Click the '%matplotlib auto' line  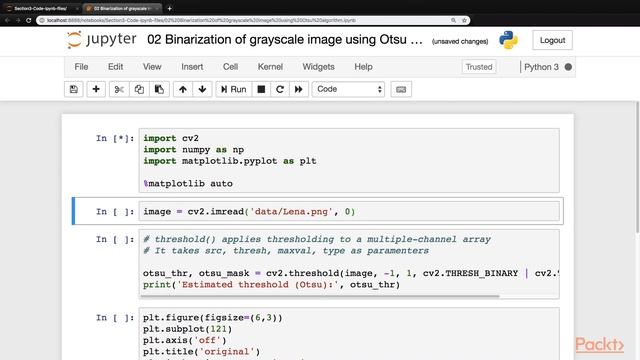click(188, 184)
